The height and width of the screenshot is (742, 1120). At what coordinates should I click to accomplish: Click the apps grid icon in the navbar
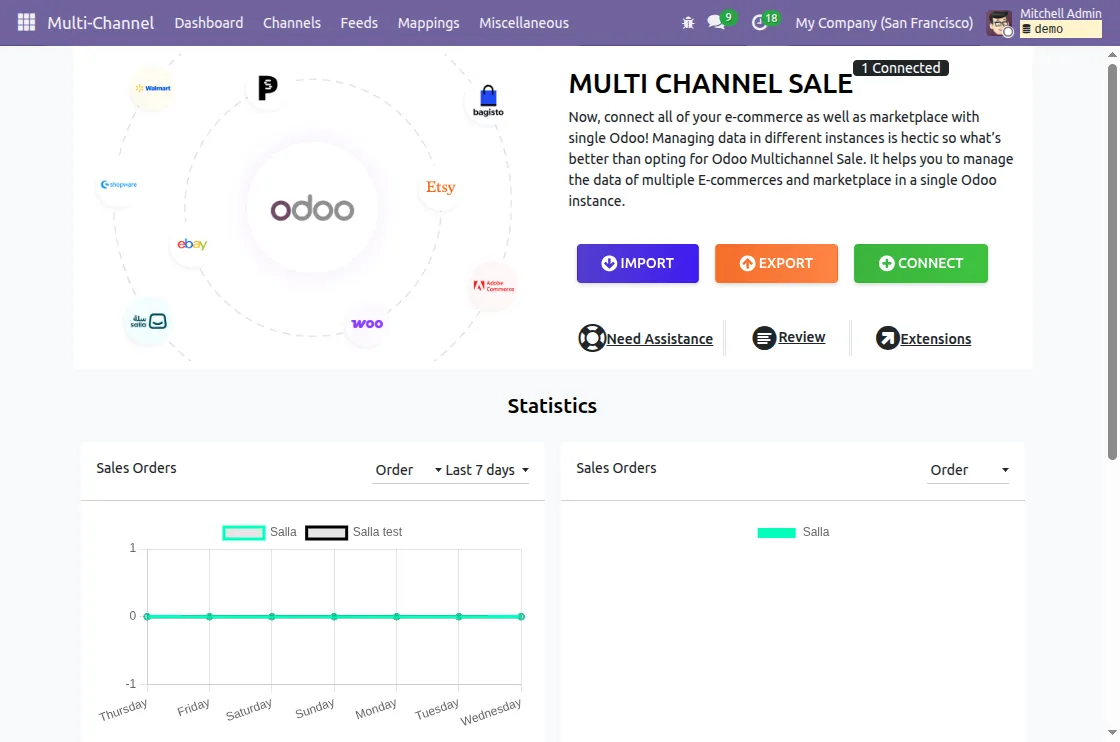click(25, 22)
